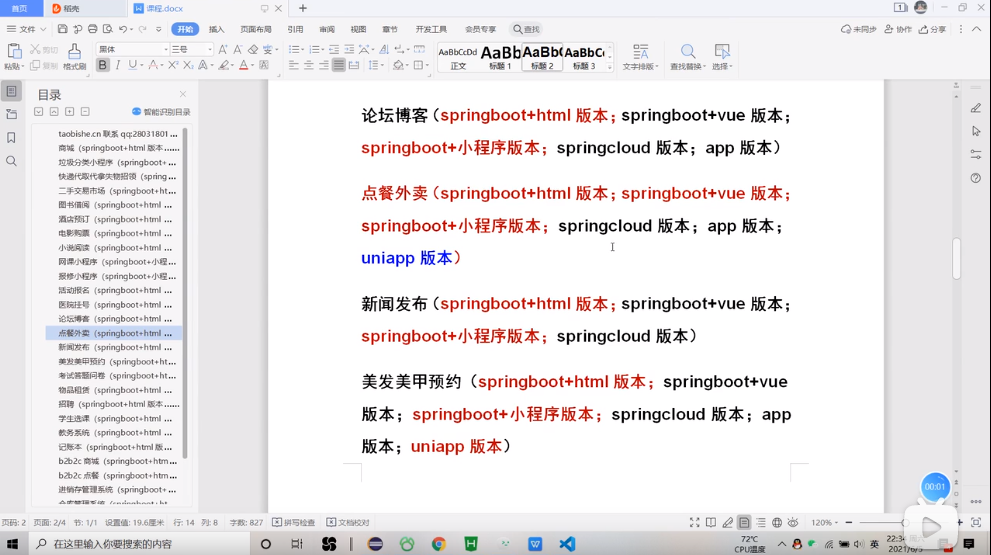
Task: Open the font name dropdown showing 黑体
Action: click(132, 49)
